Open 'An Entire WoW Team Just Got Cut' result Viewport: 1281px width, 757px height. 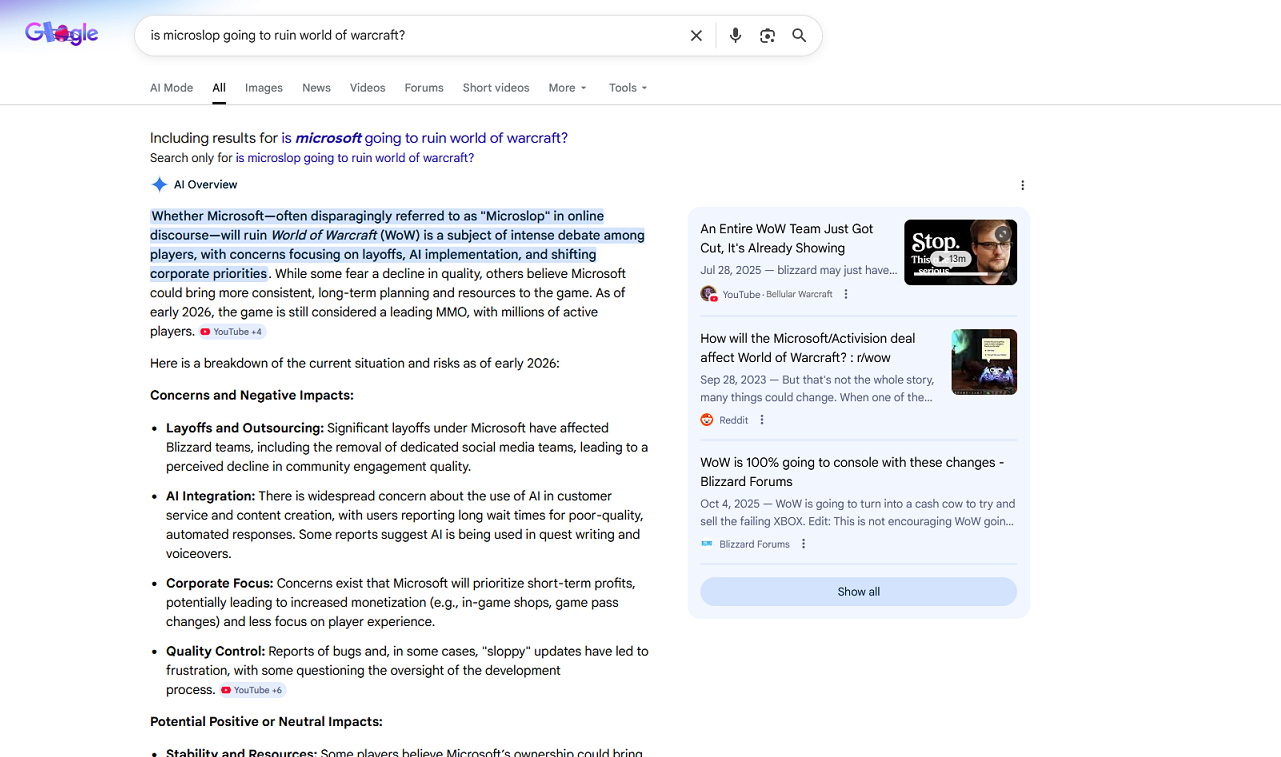coord(787,238)
